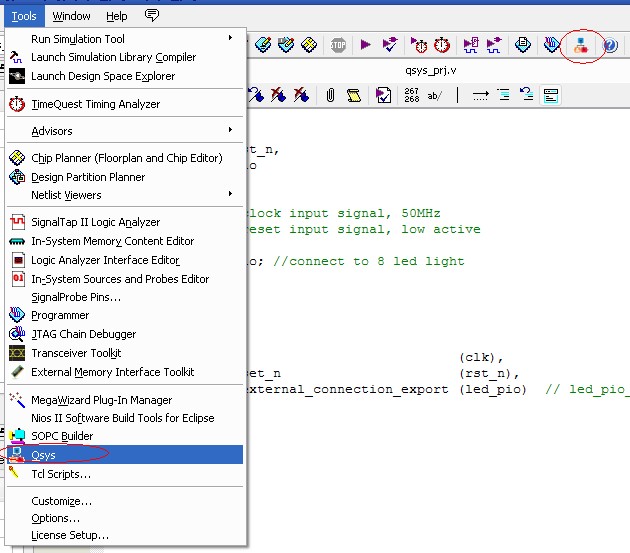Click the vertical column marker icon
This screenshot has width=630, height=553.
pyautogui.click(x=457, y=95)
